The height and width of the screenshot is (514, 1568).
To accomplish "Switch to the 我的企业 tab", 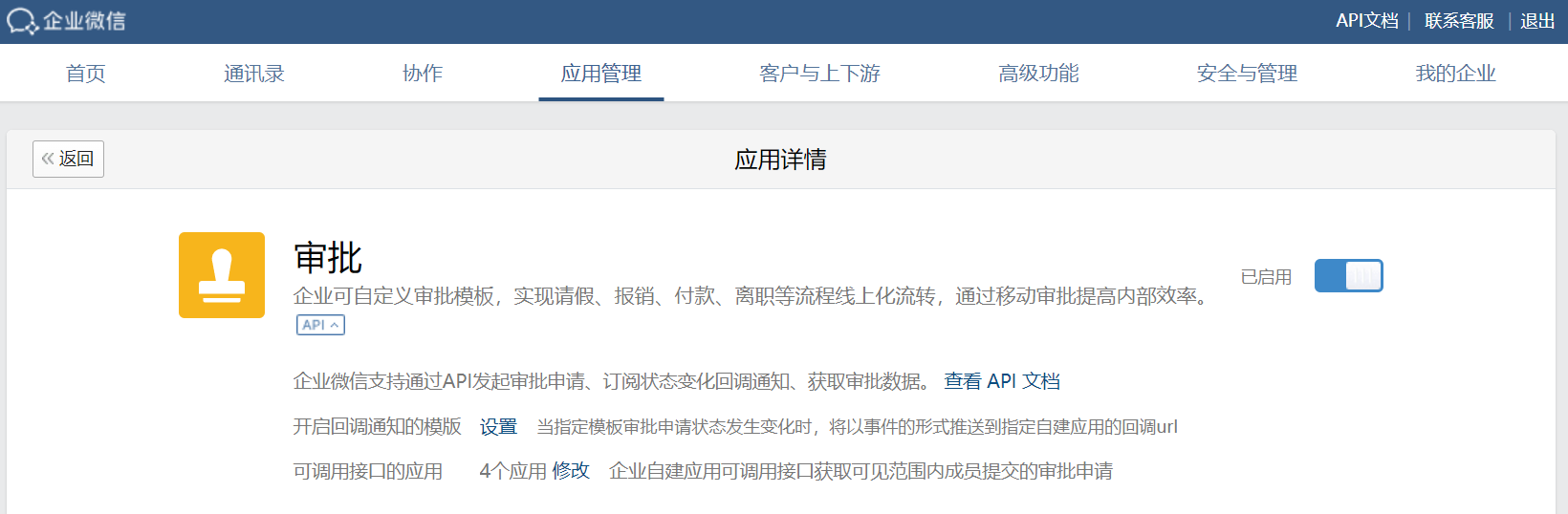I will tap(1455, 74).
